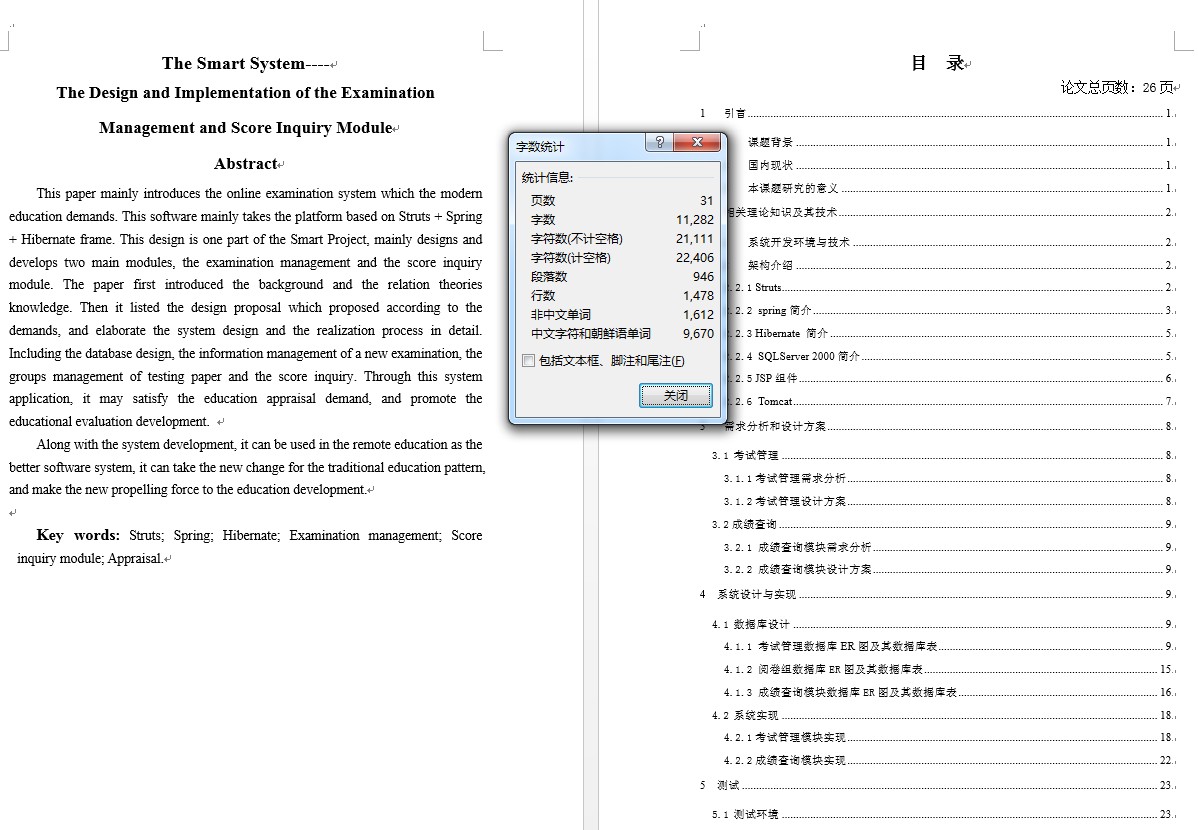Go to 4.2.2 成绩查询模块实现 entry
1198x830 pixels.
tap(949, 760)
